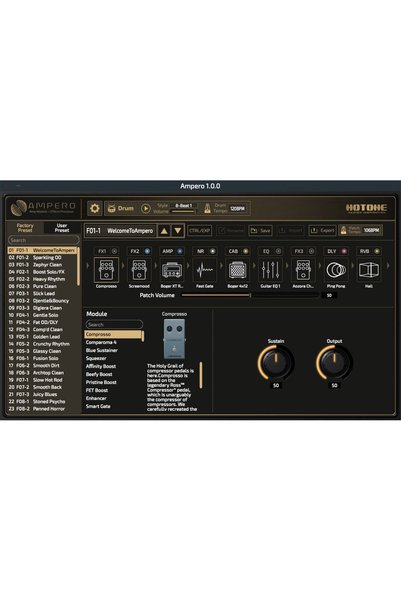The width and height of the screenshot is (401, 601).
Task: Click the CTRL/EXP button
Action: click(x=200, y=230)
